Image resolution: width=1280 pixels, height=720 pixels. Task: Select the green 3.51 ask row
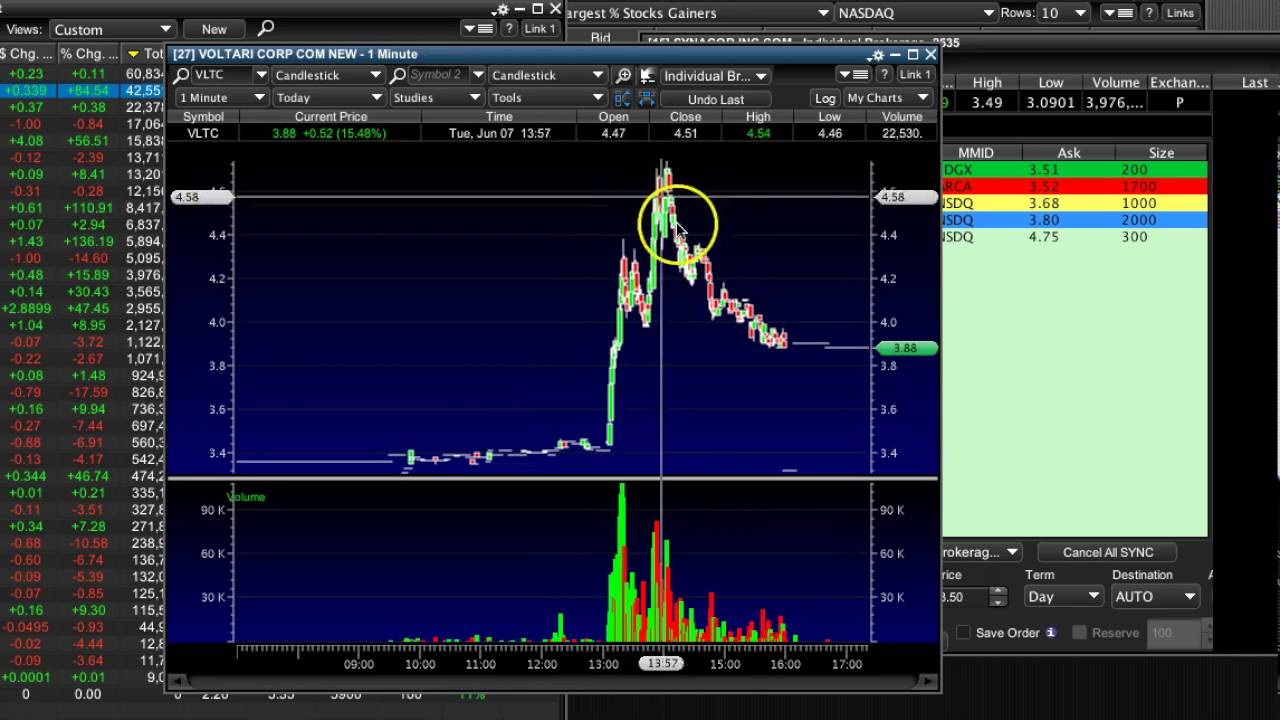point(1075,170)
